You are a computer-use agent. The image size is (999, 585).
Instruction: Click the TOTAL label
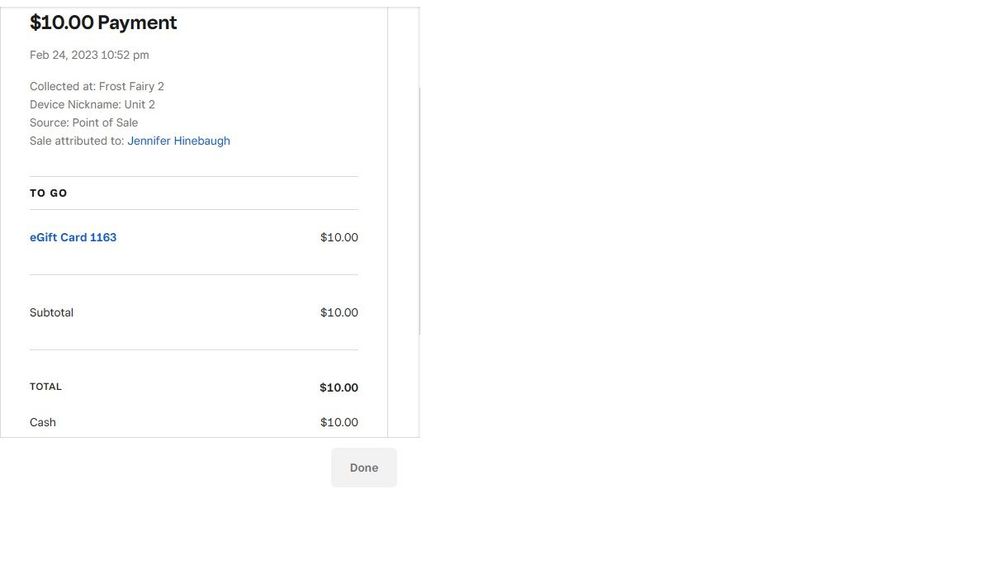click(x=45, y=387)
